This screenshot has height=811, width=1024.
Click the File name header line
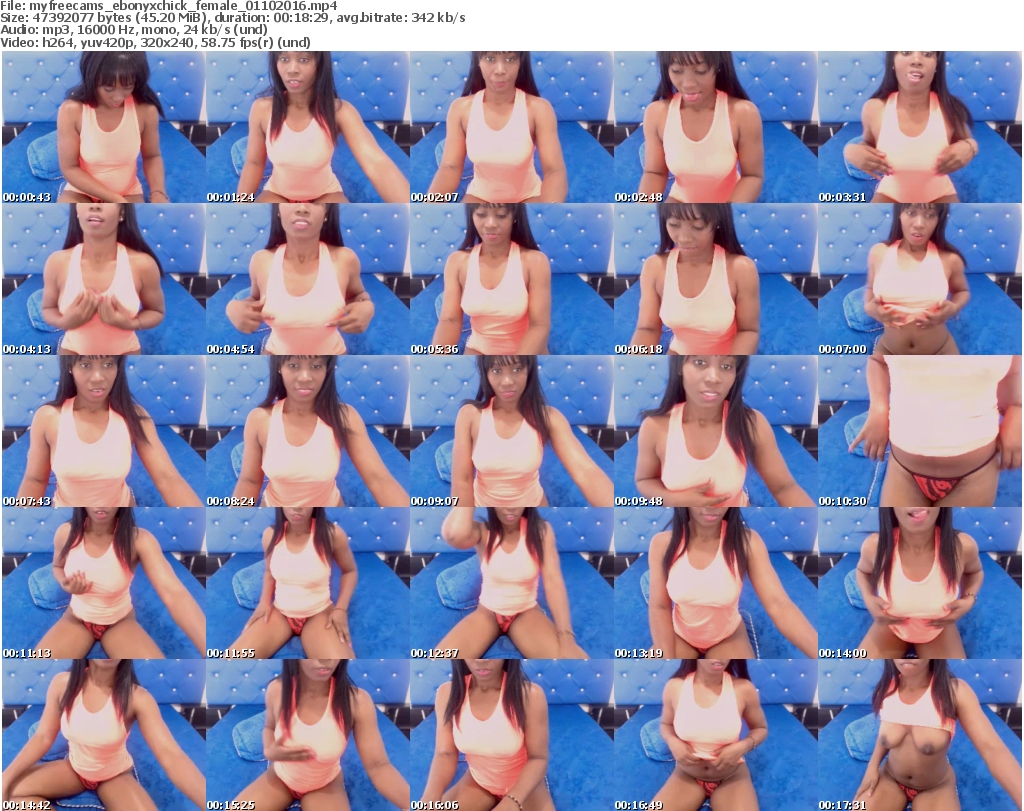click(176, 5)
